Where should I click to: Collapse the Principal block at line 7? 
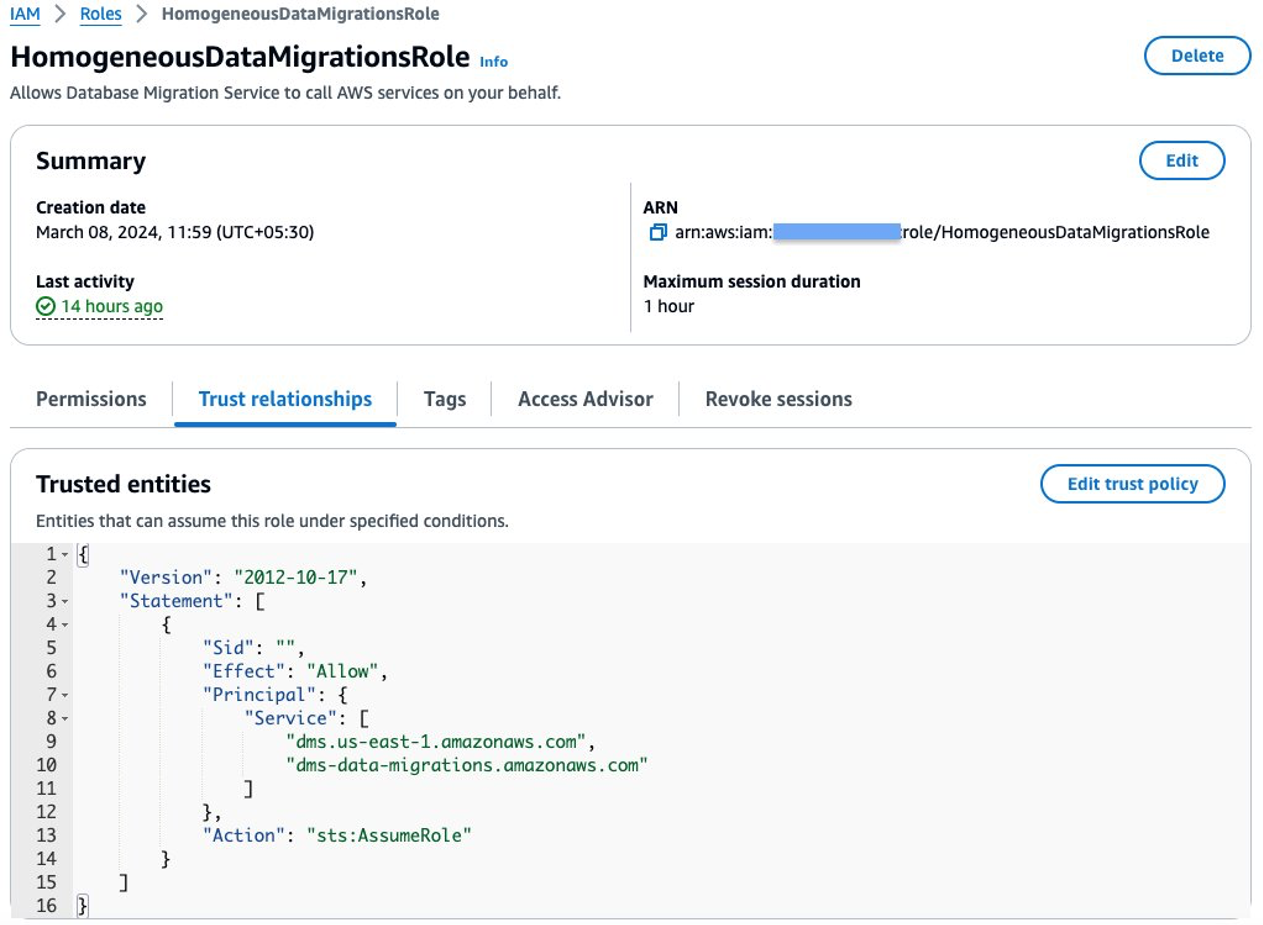[65, 694]
